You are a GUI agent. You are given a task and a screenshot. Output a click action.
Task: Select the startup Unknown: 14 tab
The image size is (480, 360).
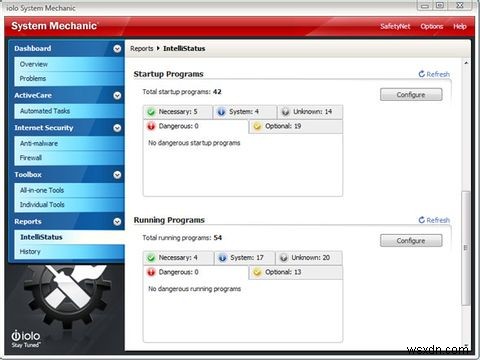click(x=310, y=112)
